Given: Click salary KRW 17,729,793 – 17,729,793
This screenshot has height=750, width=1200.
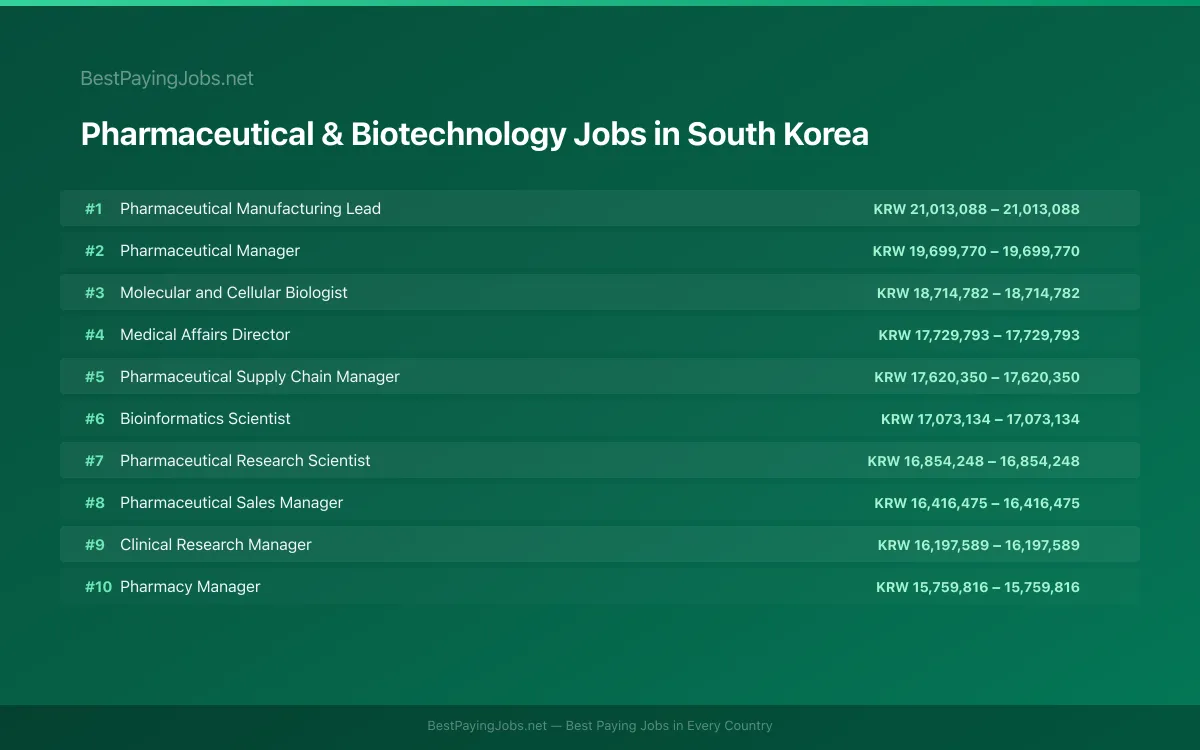Looking at the screenshot, I should (979, 335).
